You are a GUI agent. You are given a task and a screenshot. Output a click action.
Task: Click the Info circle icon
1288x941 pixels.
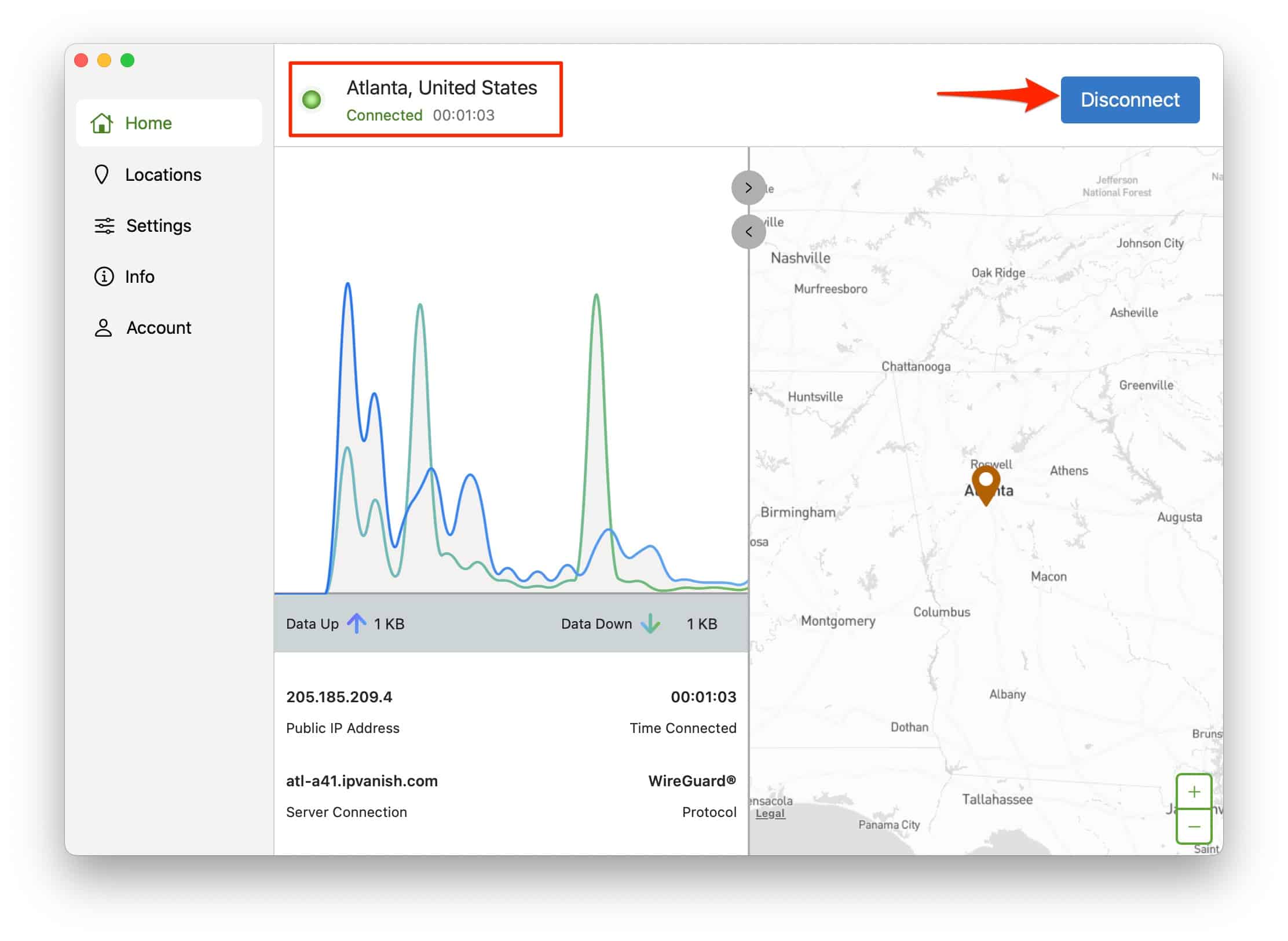[104, 276]
